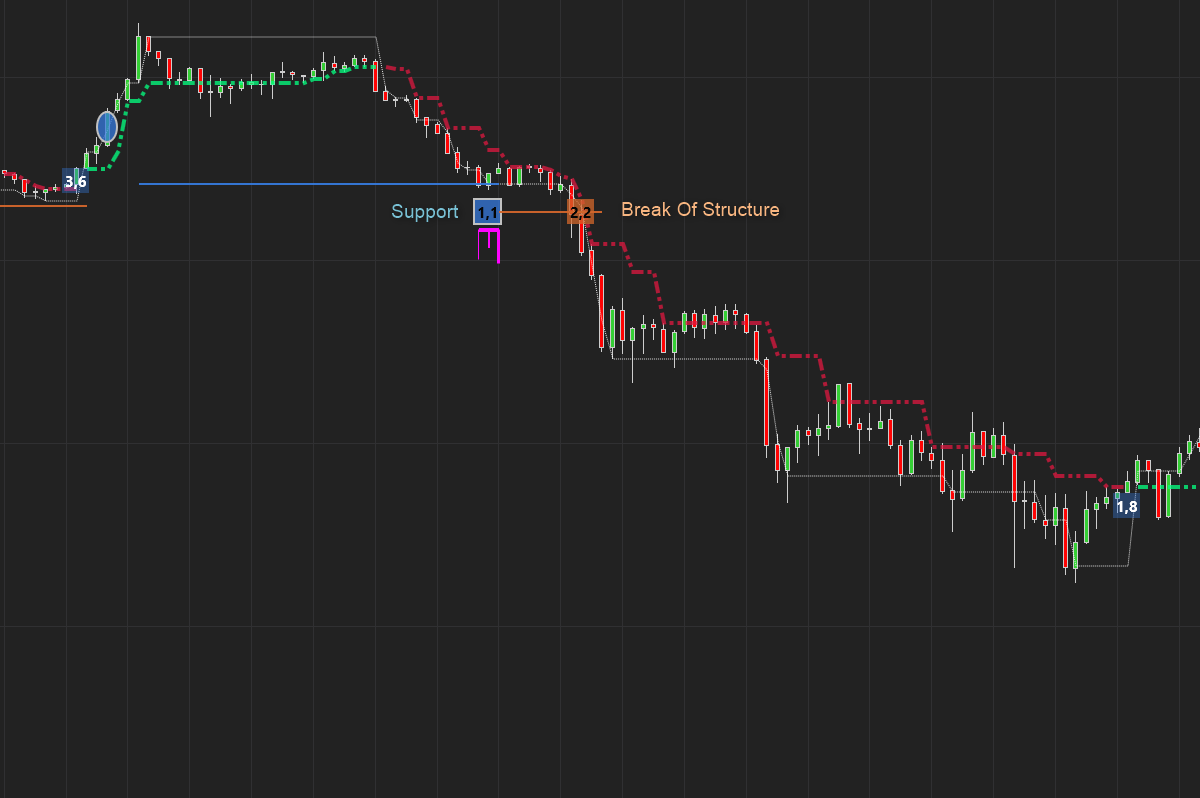Click the tall green candle at the chart high
This screenshot has width=1200, height=798.
coord(138,57)
